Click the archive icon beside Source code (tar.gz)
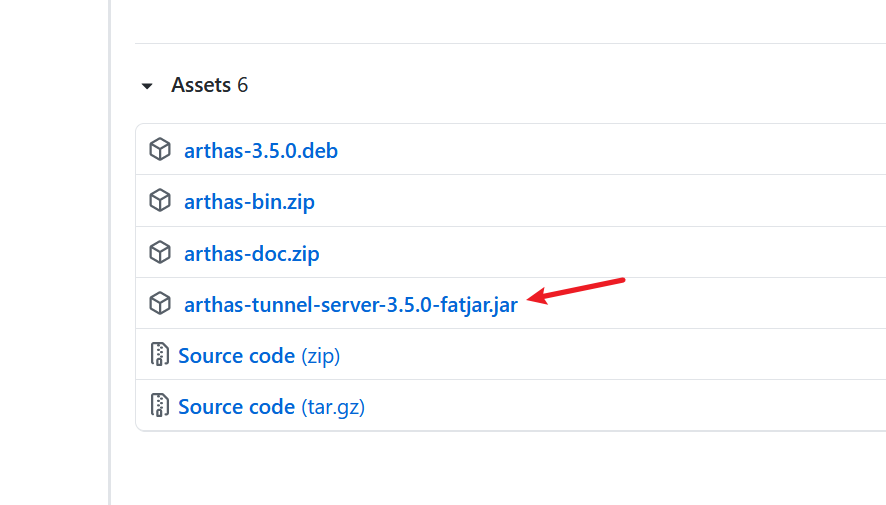The image size is (886, 505). [159, 405]
